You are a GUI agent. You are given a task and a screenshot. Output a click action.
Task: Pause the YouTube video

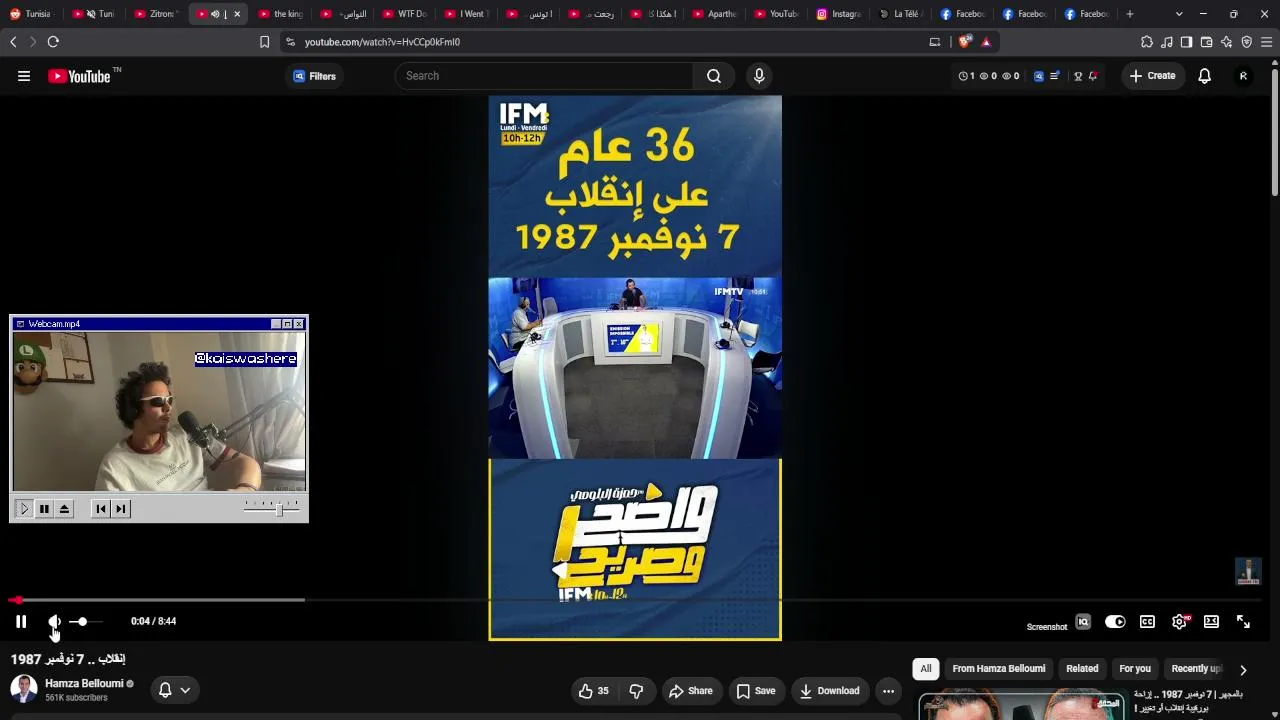coord(21,621)
